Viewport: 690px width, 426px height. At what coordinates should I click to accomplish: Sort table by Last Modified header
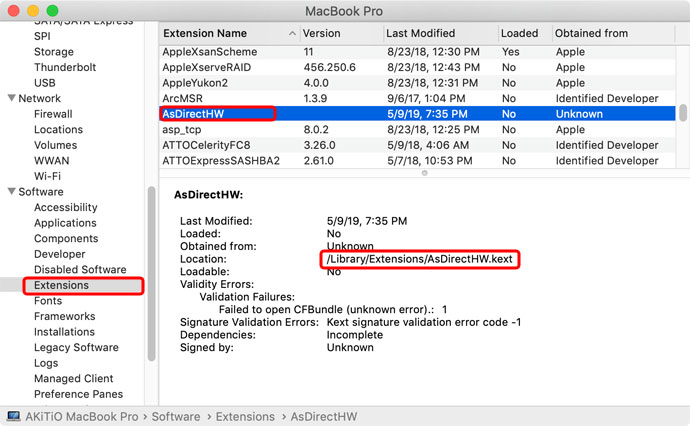tap(438, 33)
